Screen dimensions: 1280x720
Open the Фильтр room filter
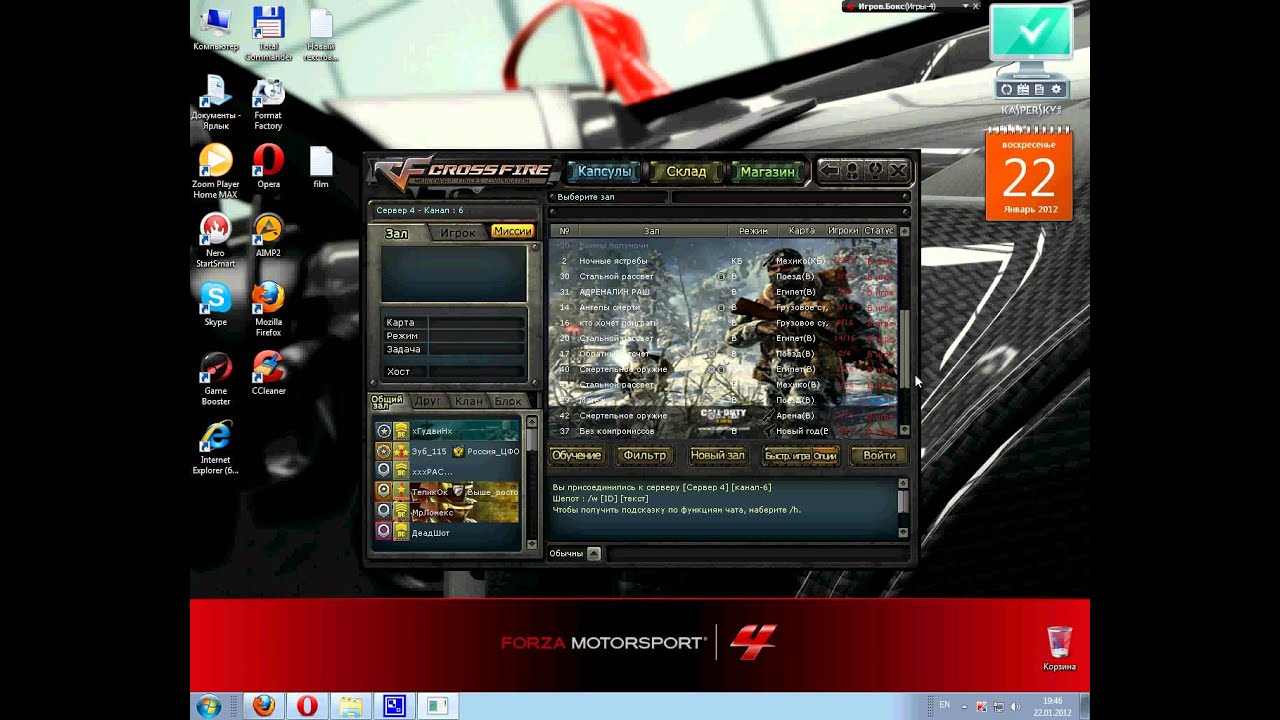pos(644,455)
